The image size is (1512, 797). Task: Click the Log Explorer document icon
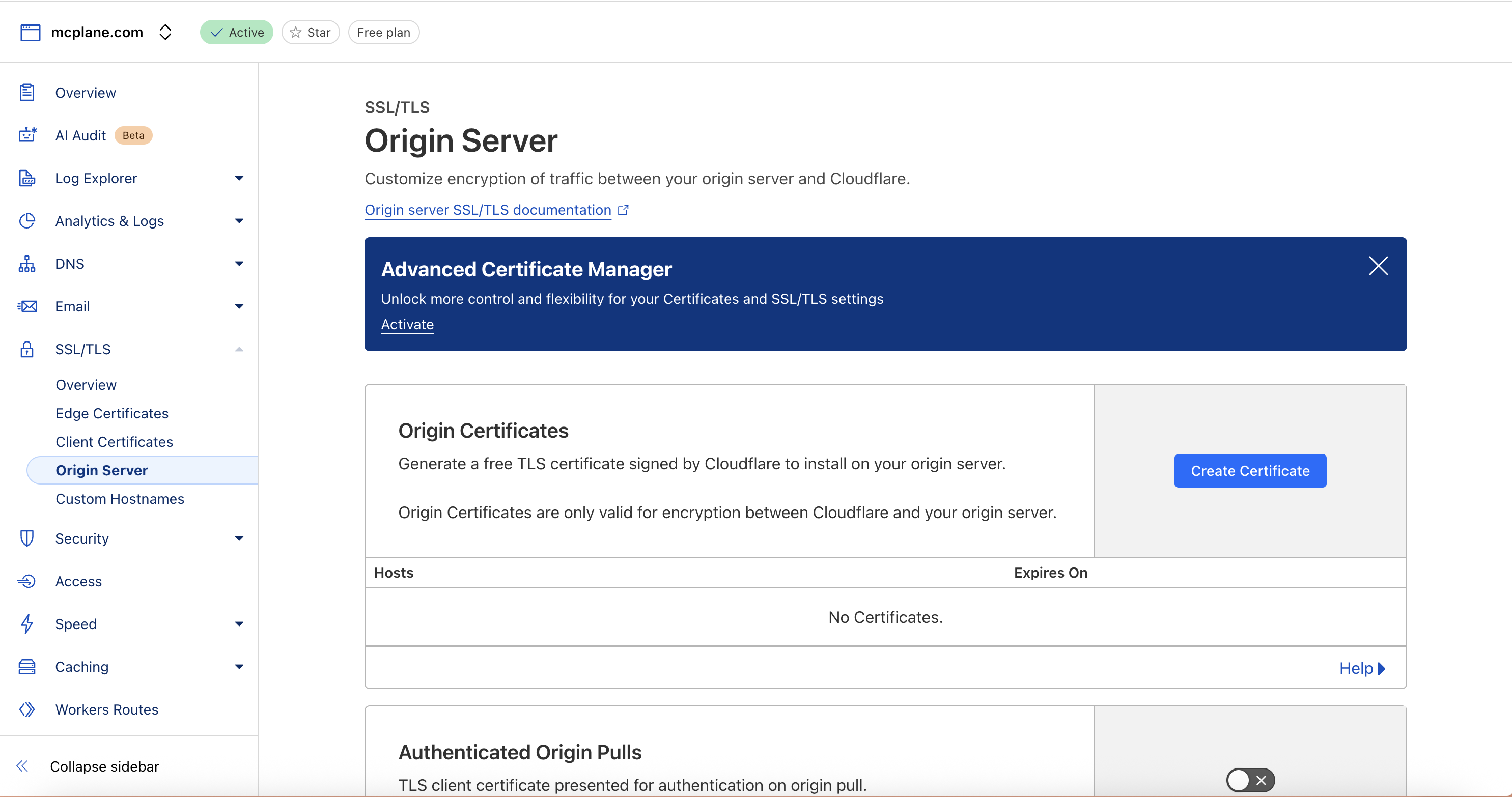[27, 178]
